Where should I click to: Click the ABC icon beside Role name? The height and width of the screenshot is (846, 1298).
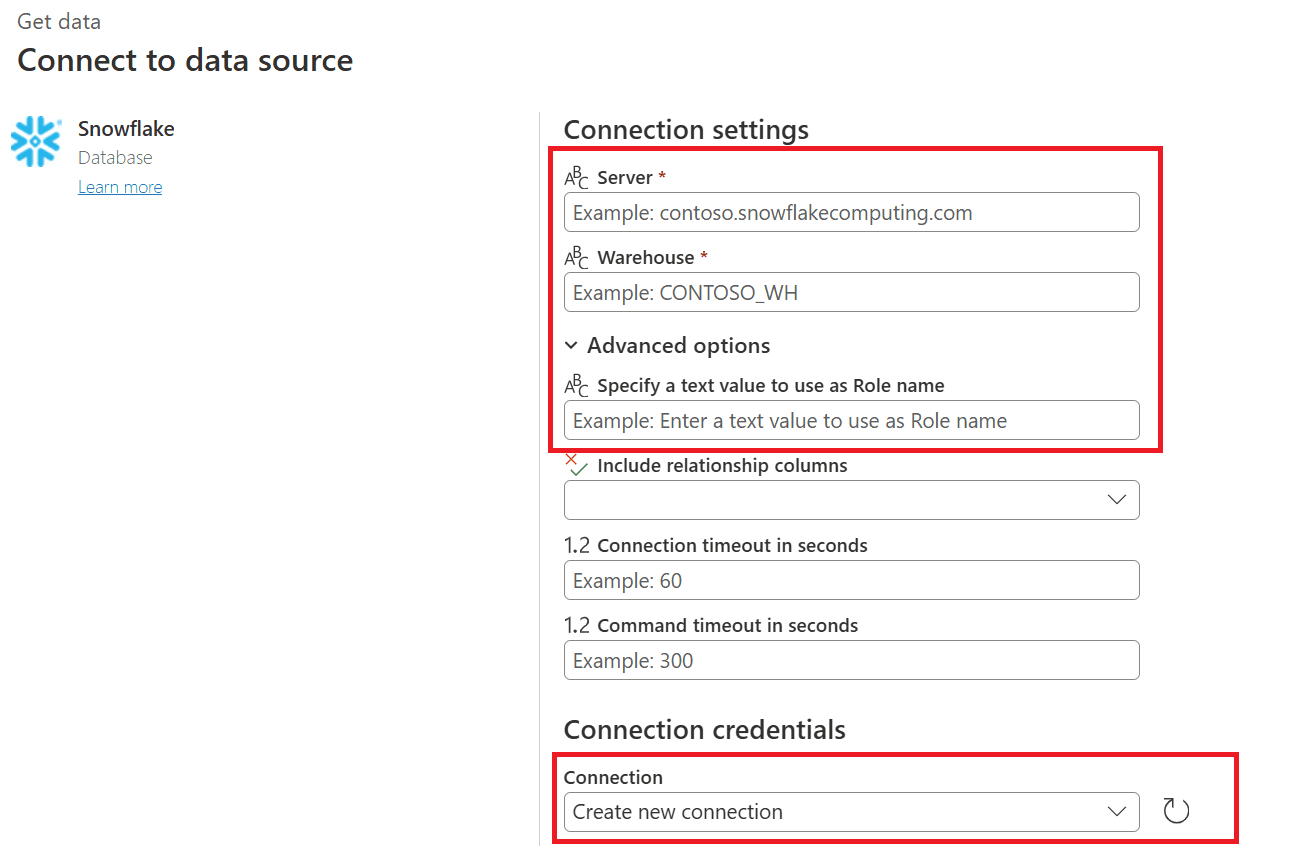pyautogui.click(x=577, y=386)
